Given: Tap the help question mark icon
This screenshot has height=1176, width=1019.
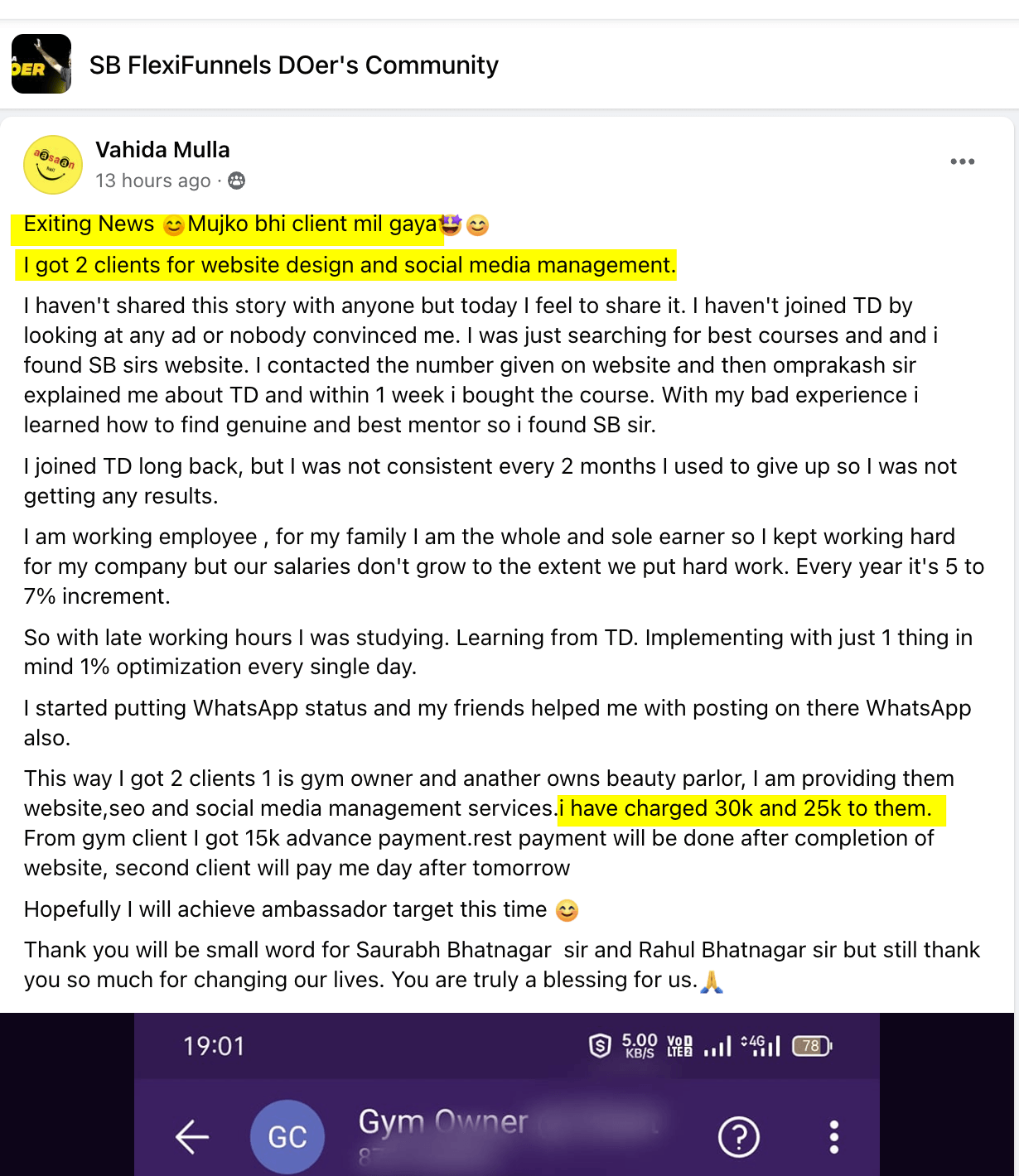Looking at the screenshot, I should 739,1136.
